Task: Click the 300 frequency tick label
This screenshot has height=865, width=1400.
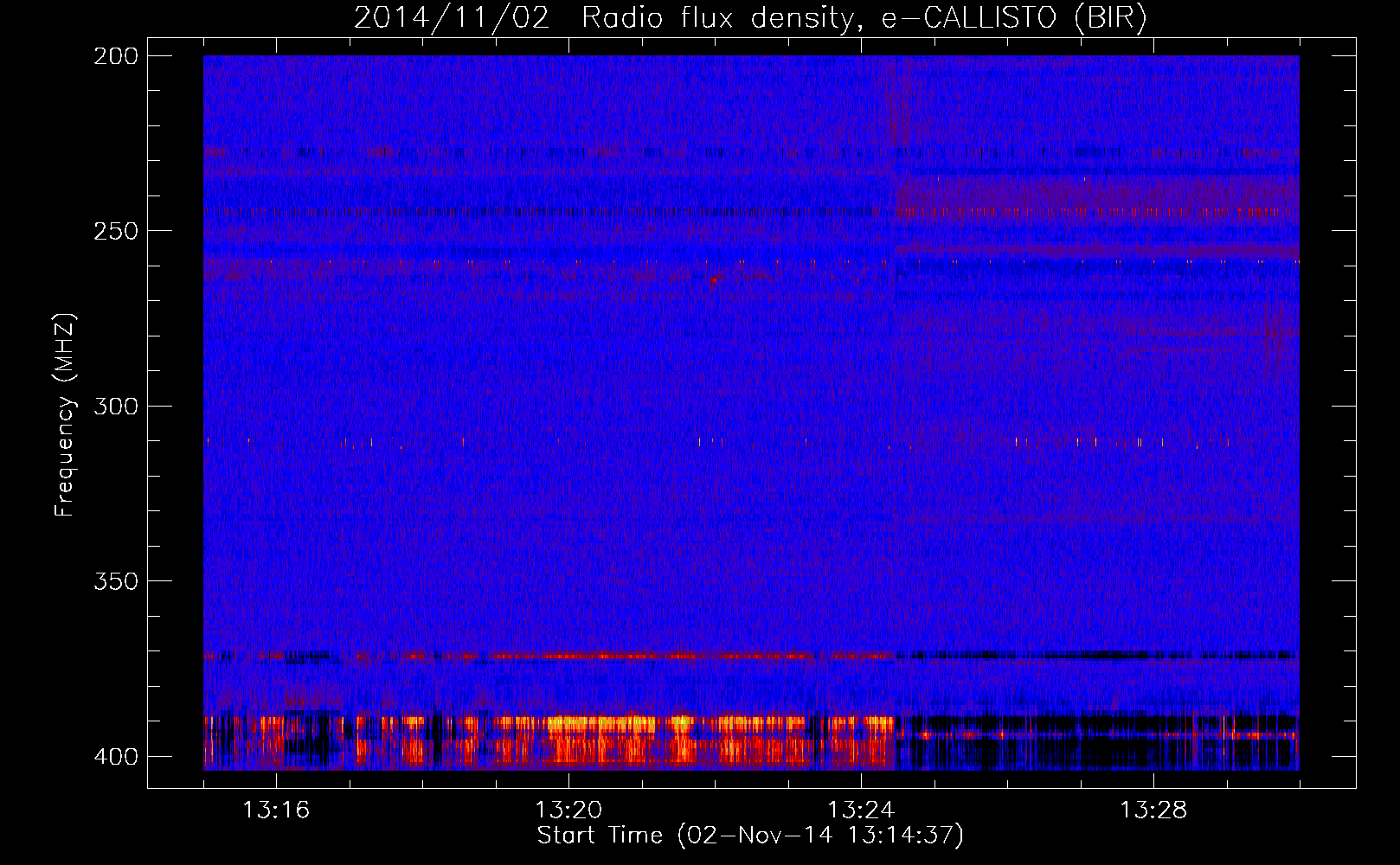Action: 116,406
